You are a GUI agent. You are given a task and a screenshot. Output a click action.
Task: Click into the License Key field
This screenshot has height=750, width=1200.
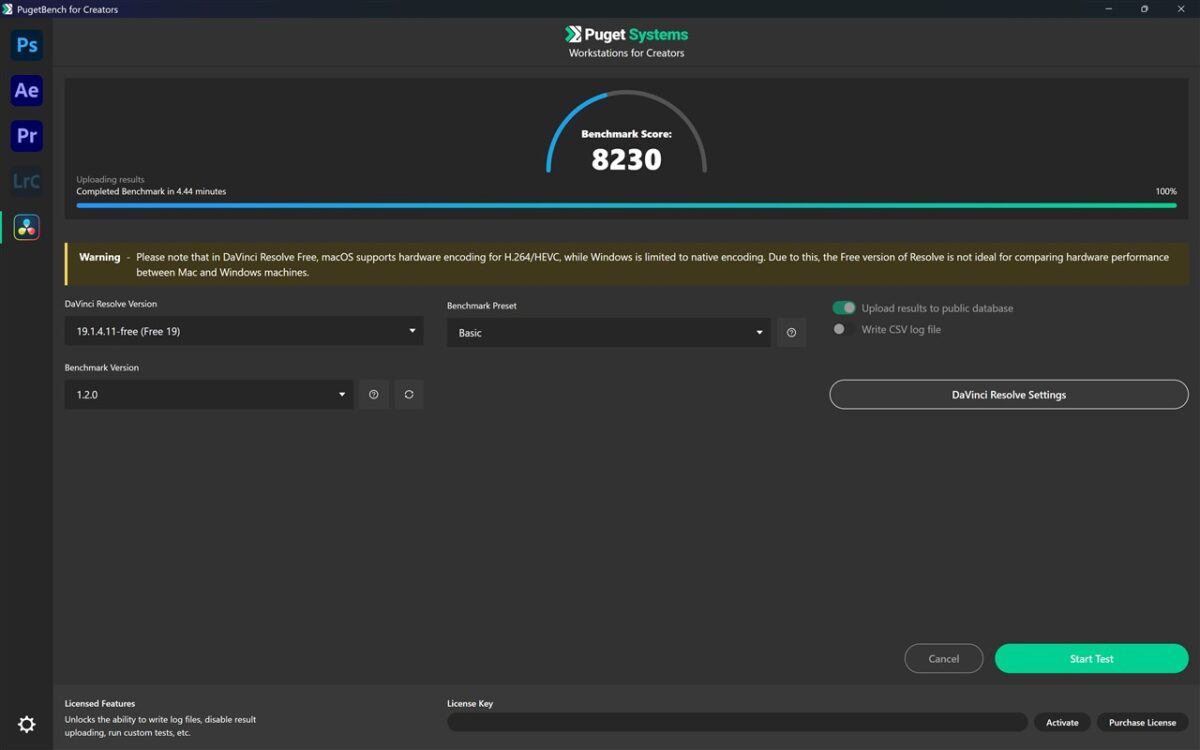736,722
